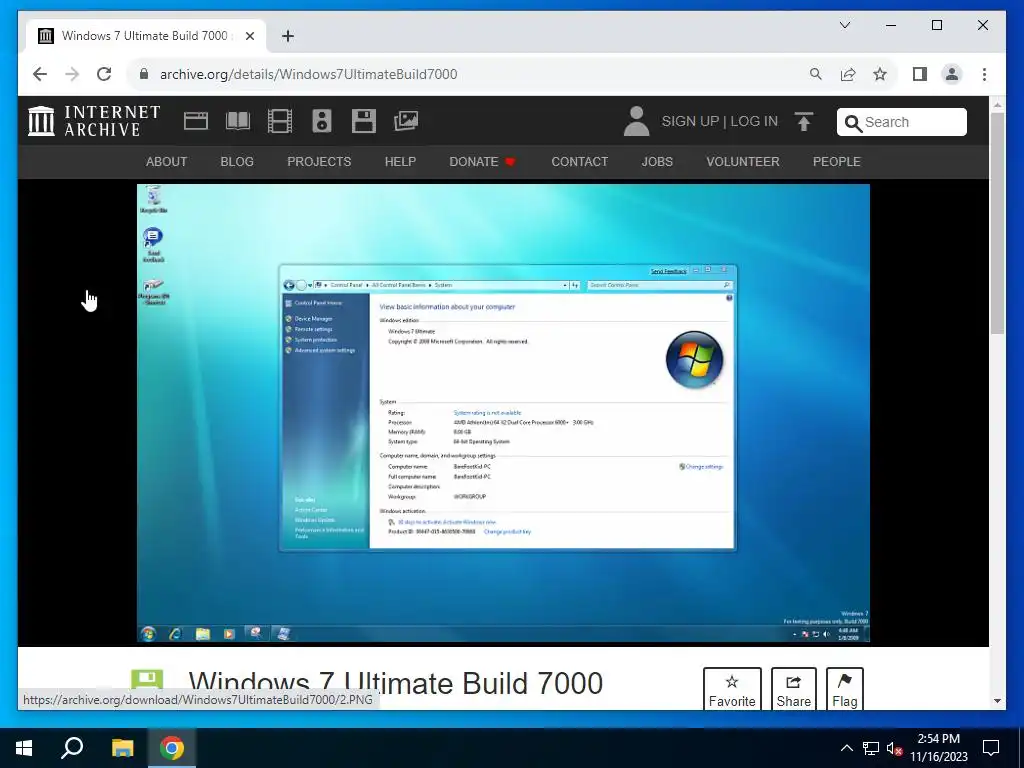Click the lock site info icon
The image size is (1024, 768).
[x=144, y=74]
